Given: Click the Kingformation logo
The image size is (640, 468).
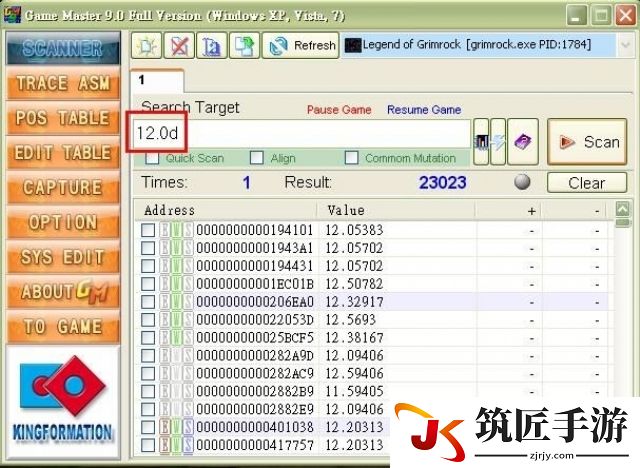Looking at the screenshot, I should [x=63, y=402].
